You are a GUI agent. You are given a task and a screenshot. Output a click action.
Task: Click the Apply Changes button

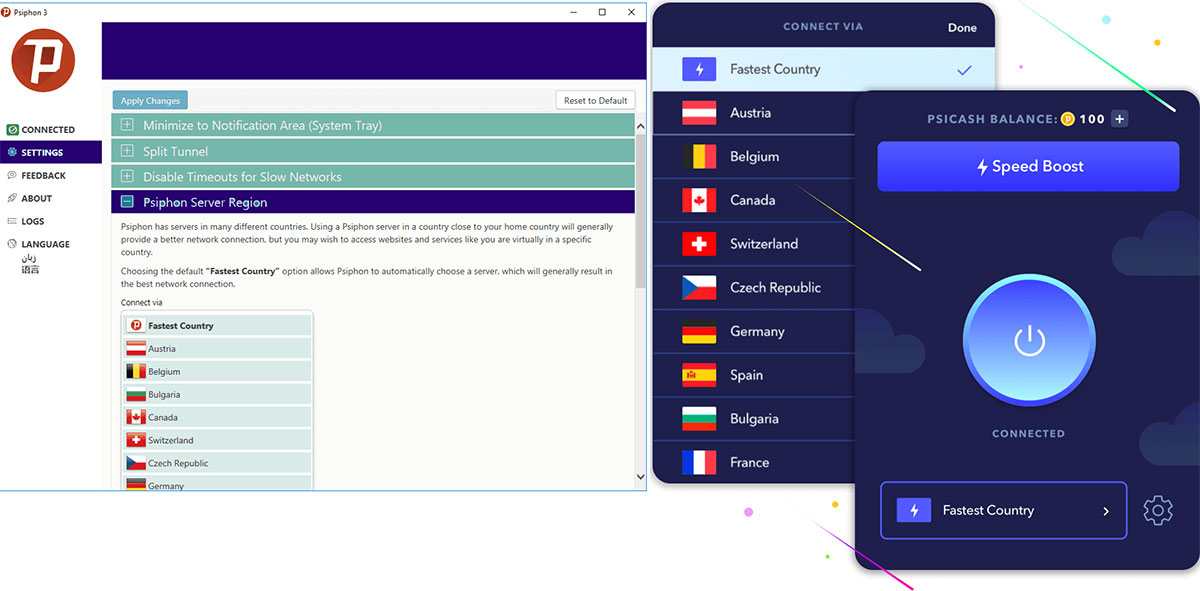pyautogui.click(x=150, y=100)
